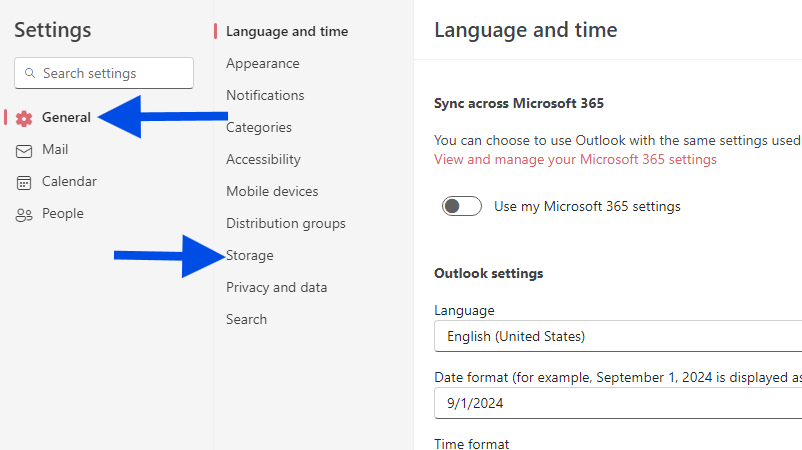This screenshot has width=802, height=450.
Task: Go to Privacy and data
Action: [x=276, y=287]
